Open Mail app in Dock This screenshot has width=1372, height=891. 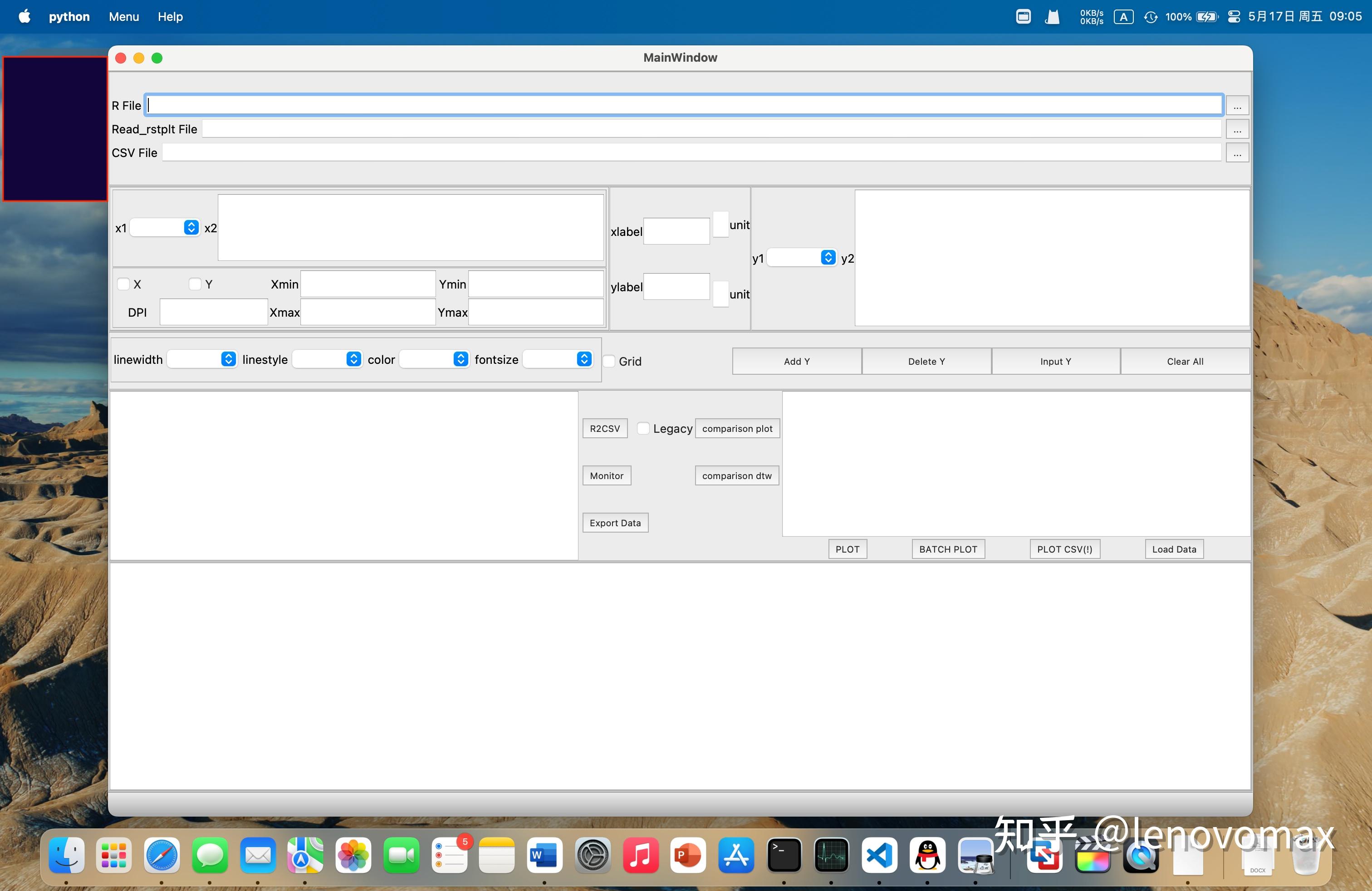258,855
